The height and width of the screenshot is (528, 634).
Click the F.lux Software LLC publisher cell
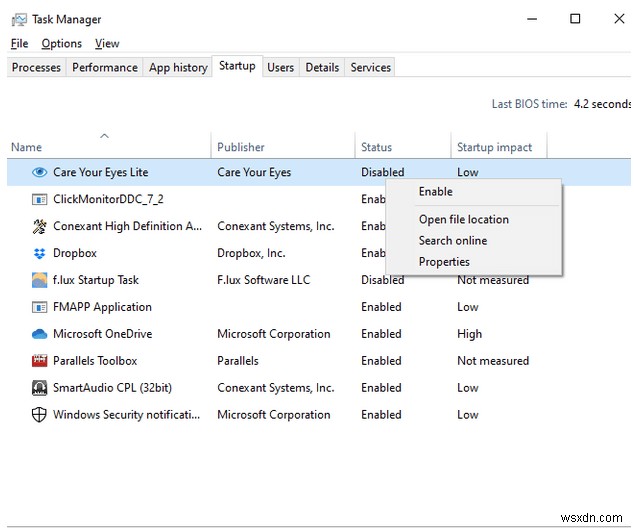click(x=264, y=280)
